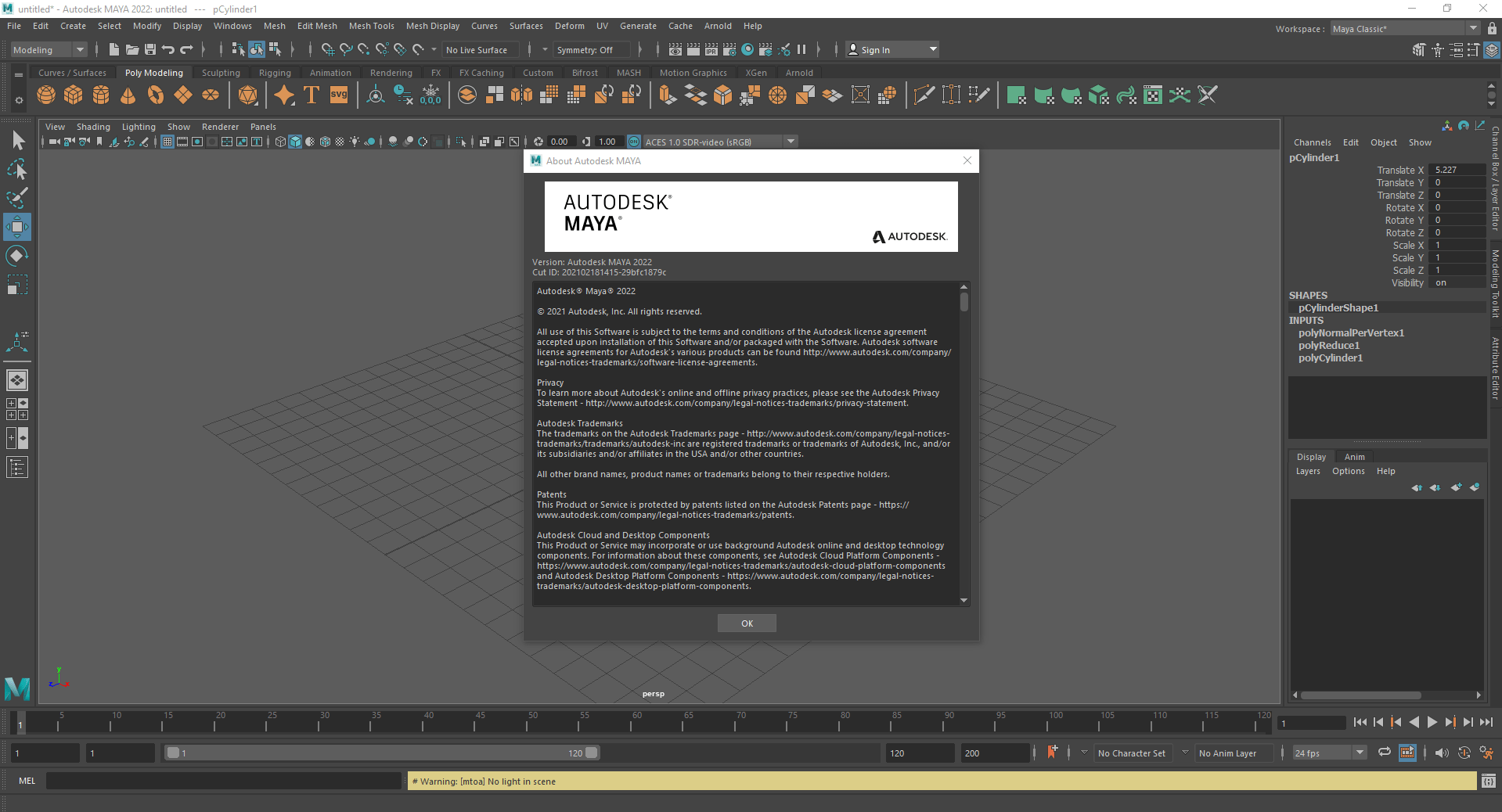1502x812 pixels.
Task: Open the Script Editor icon
Action: [x=1489, y=781]
